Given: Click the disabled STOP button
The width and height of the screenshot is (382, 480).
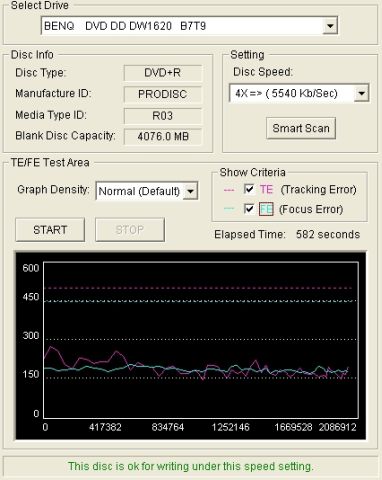Looking at the screenshot, I should click(130, 230).
